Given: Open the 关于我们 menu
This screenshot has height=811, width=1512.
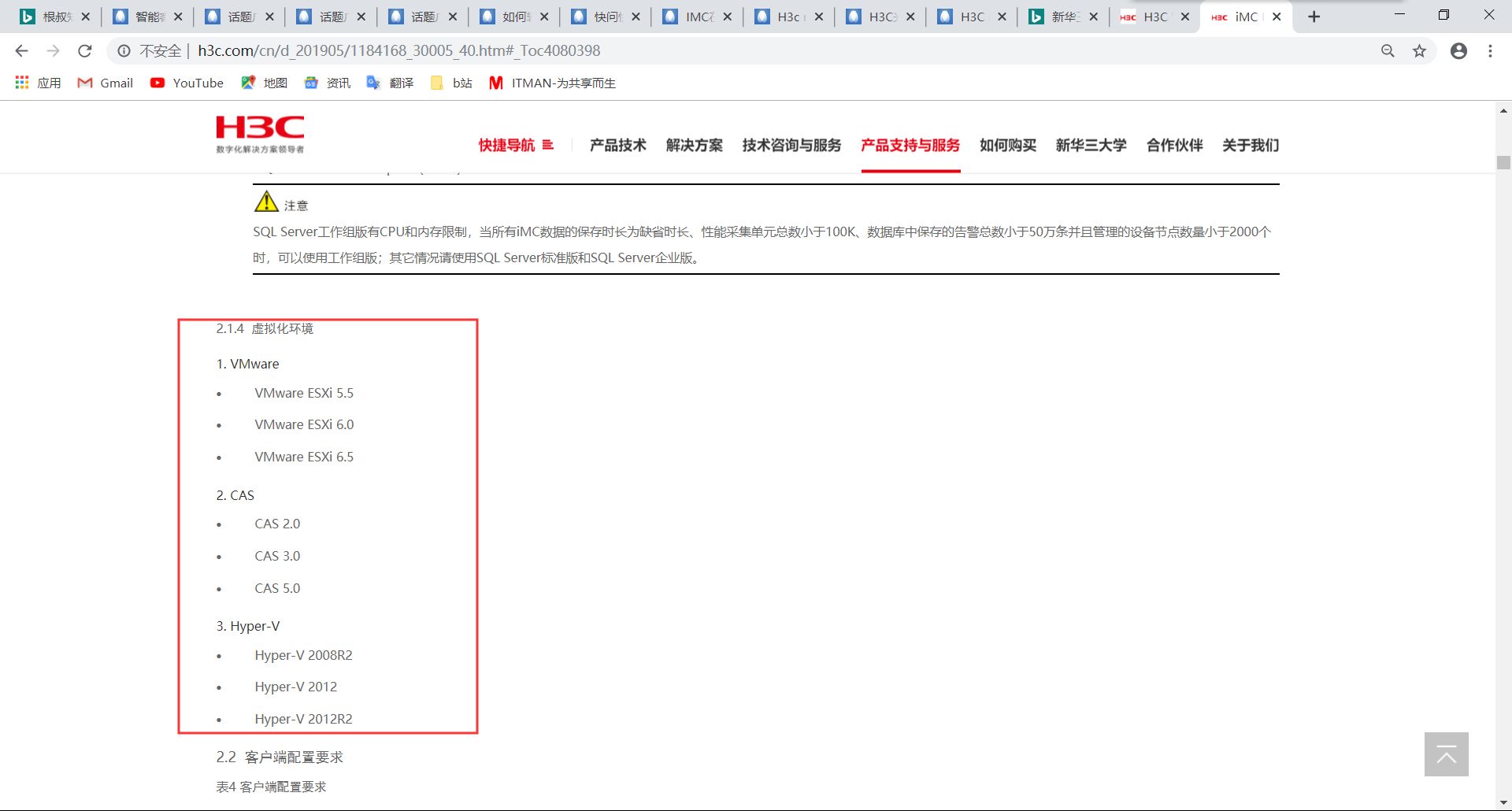Looking at the screenshot, I should tap(1251, 145).
